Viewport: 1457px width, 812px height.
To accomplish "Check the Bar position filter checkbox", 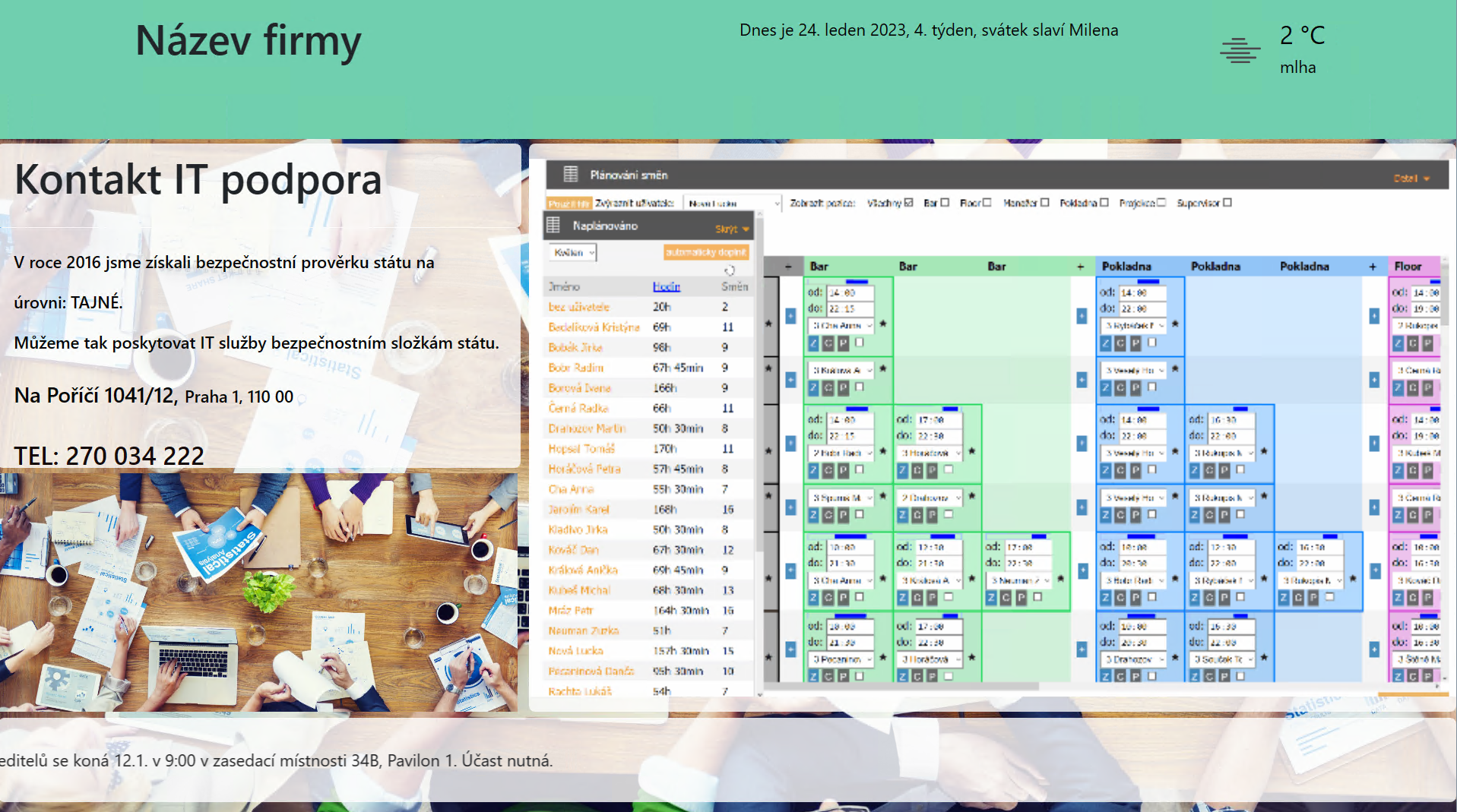I will pyautogui.click(x=945, y=203).
